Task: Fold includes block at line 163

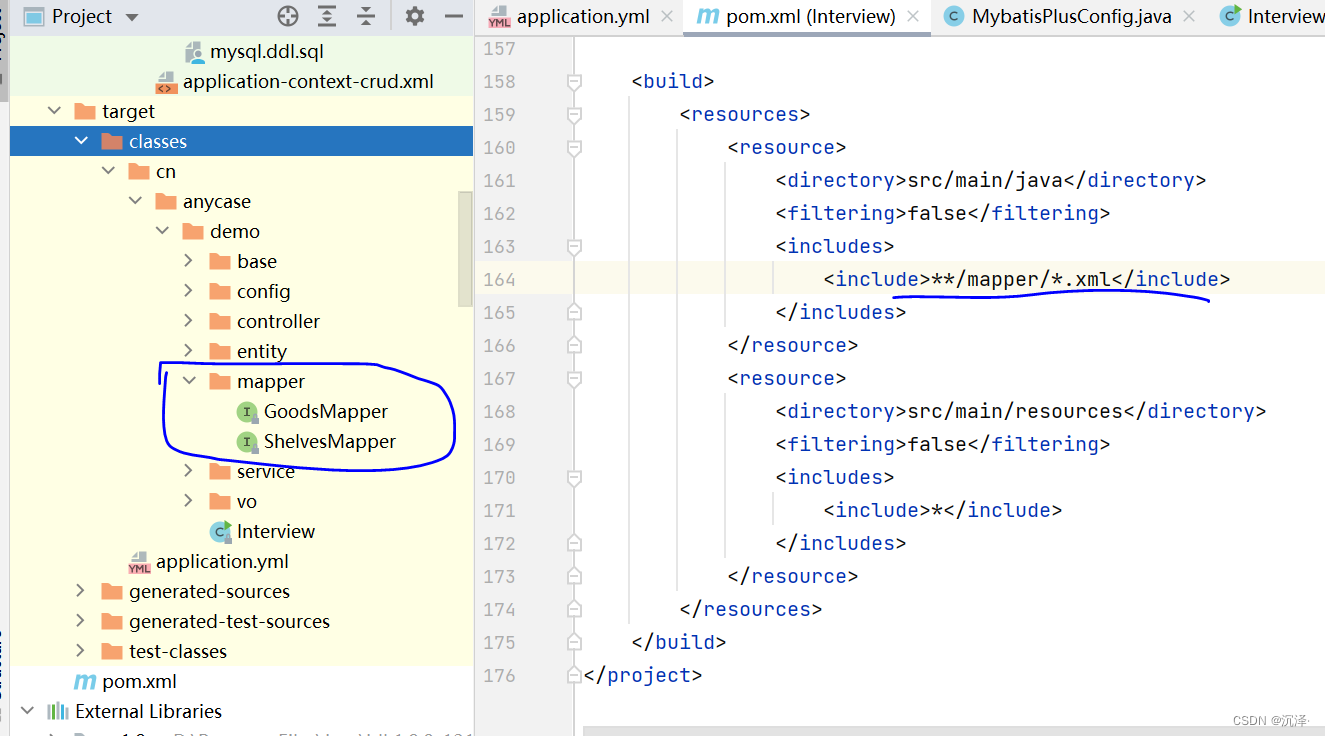Action: click(574, 247)
